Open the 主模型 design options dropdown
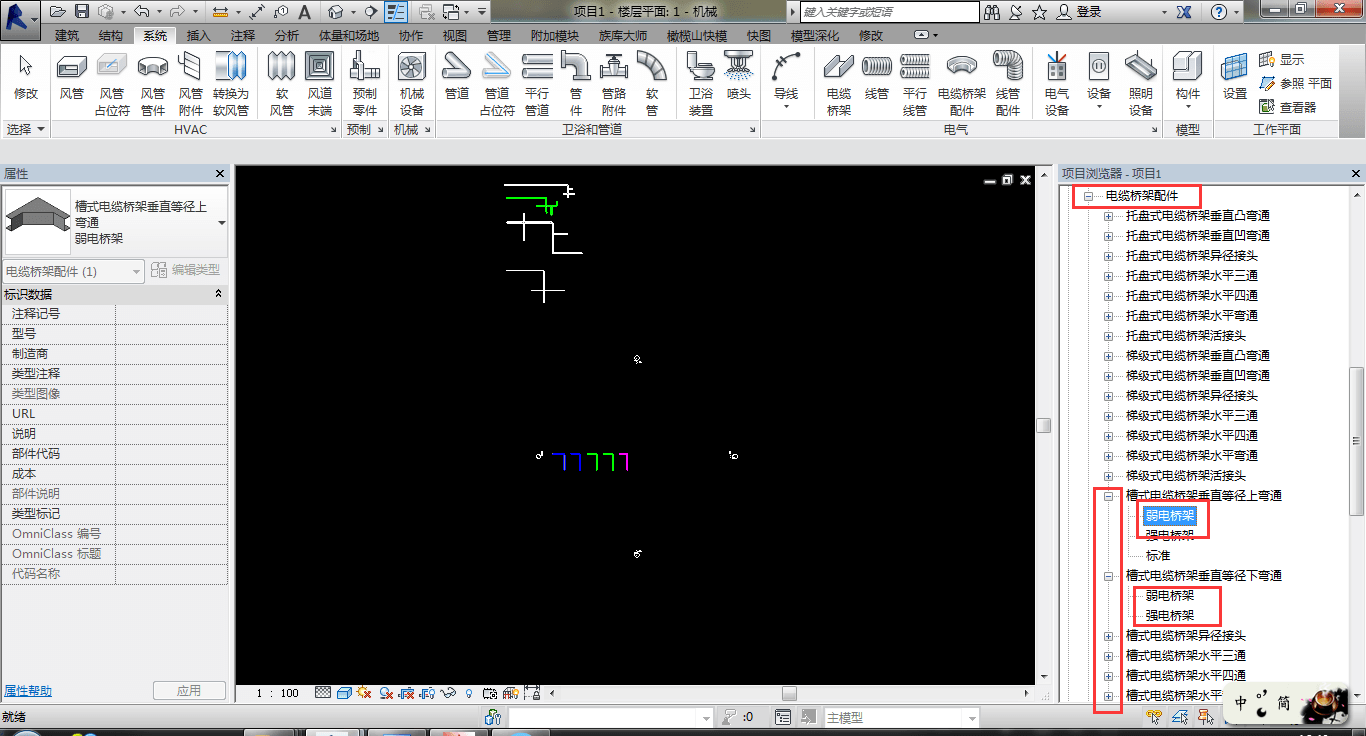The width and height of the screenshot is (1366, 736). tap(901, 717)
